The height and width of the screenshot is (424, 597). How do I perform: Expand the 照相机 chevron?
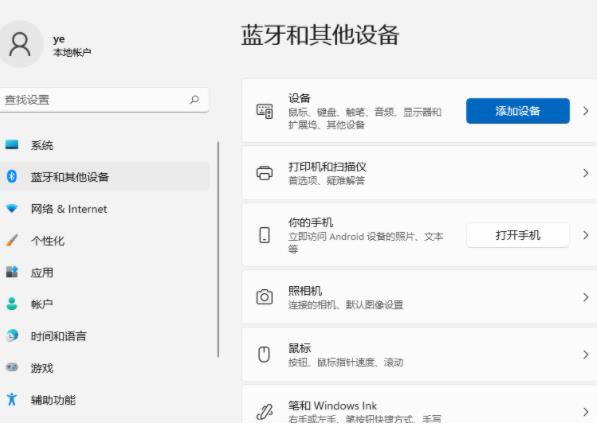coord(586,297)
